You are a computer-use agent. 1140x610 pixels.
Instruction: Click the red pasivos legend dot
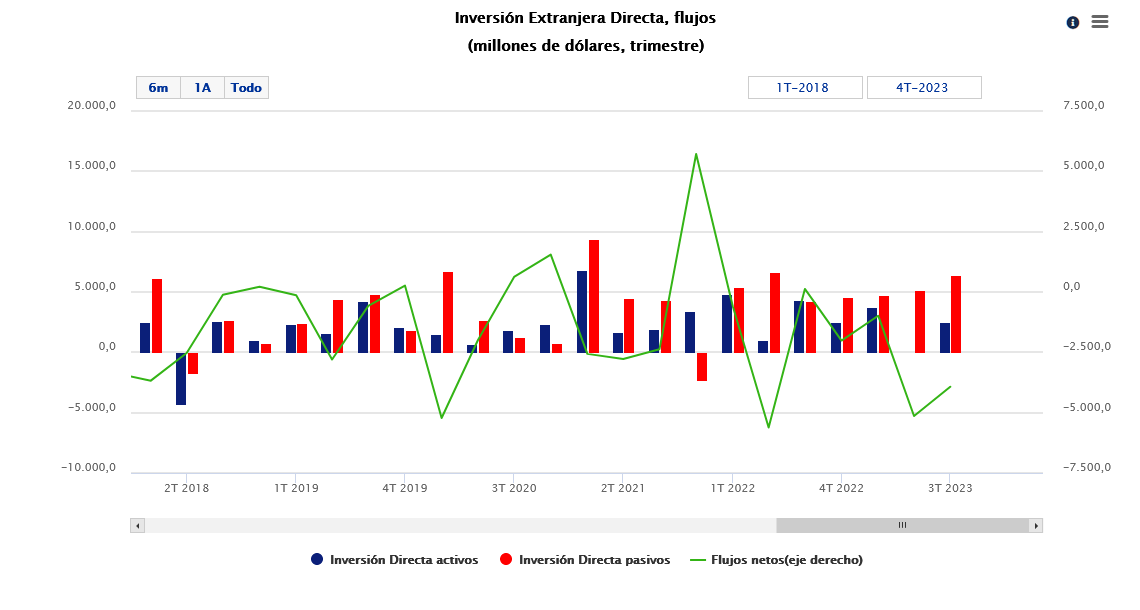(506, 560)
